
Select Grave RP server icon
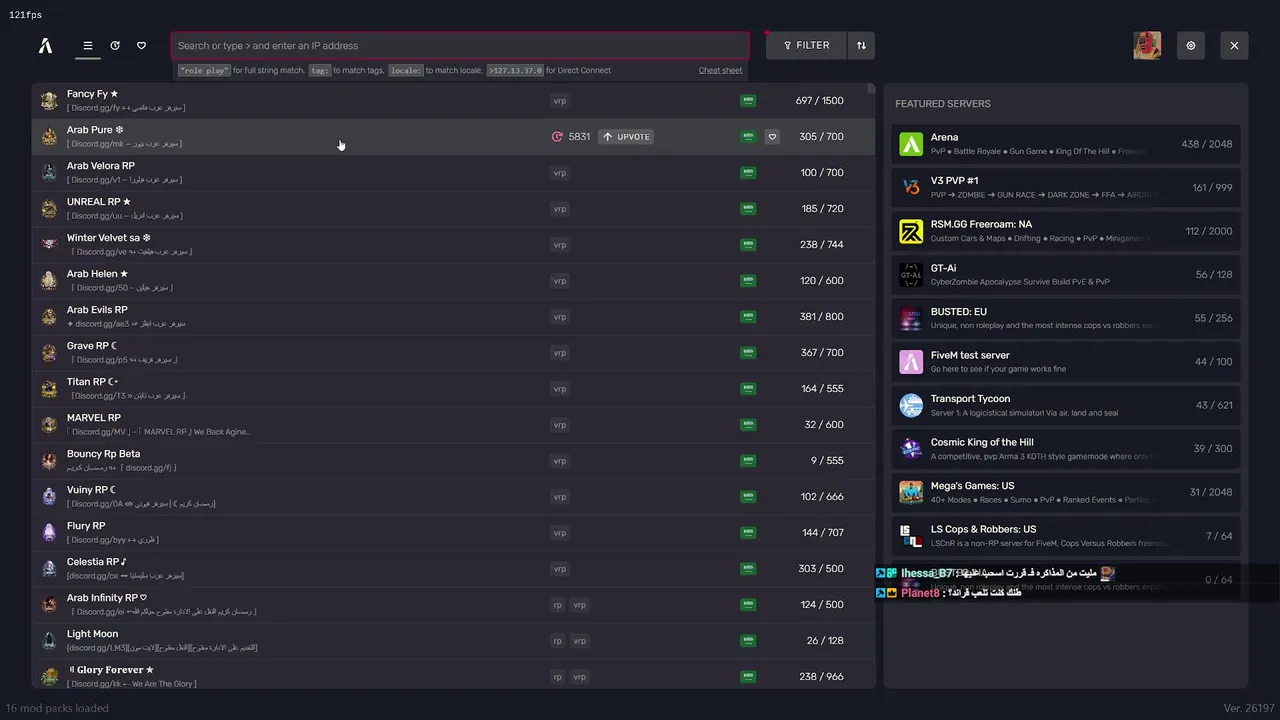(49, 353)
